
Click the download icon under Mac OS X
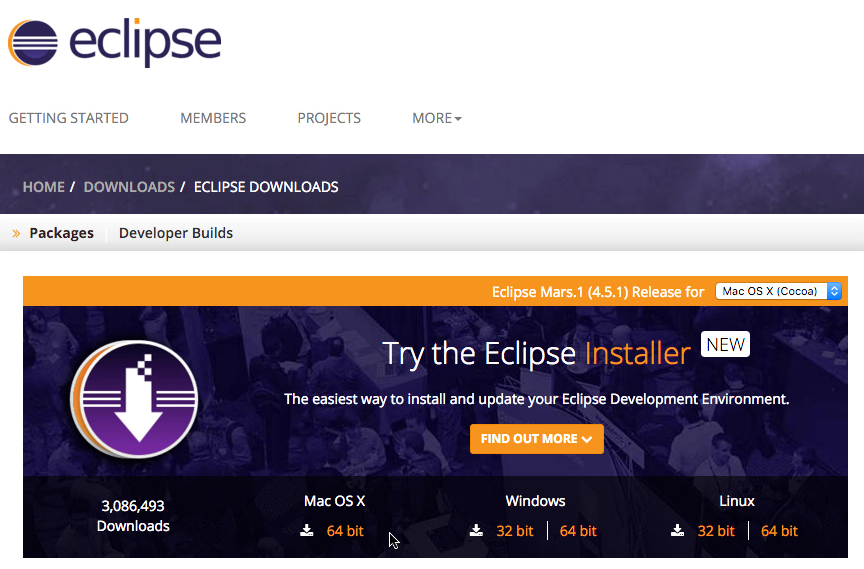[x=307, y=530]
